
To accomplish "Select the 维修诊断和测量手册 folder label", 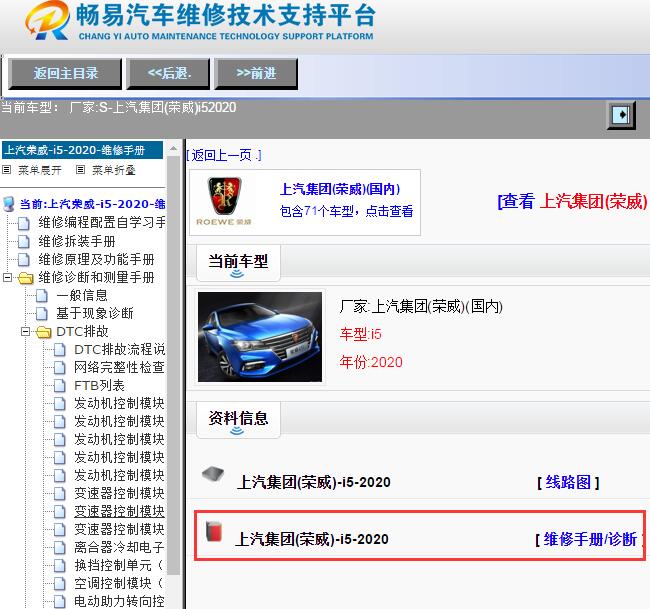I will click(96, 277).
